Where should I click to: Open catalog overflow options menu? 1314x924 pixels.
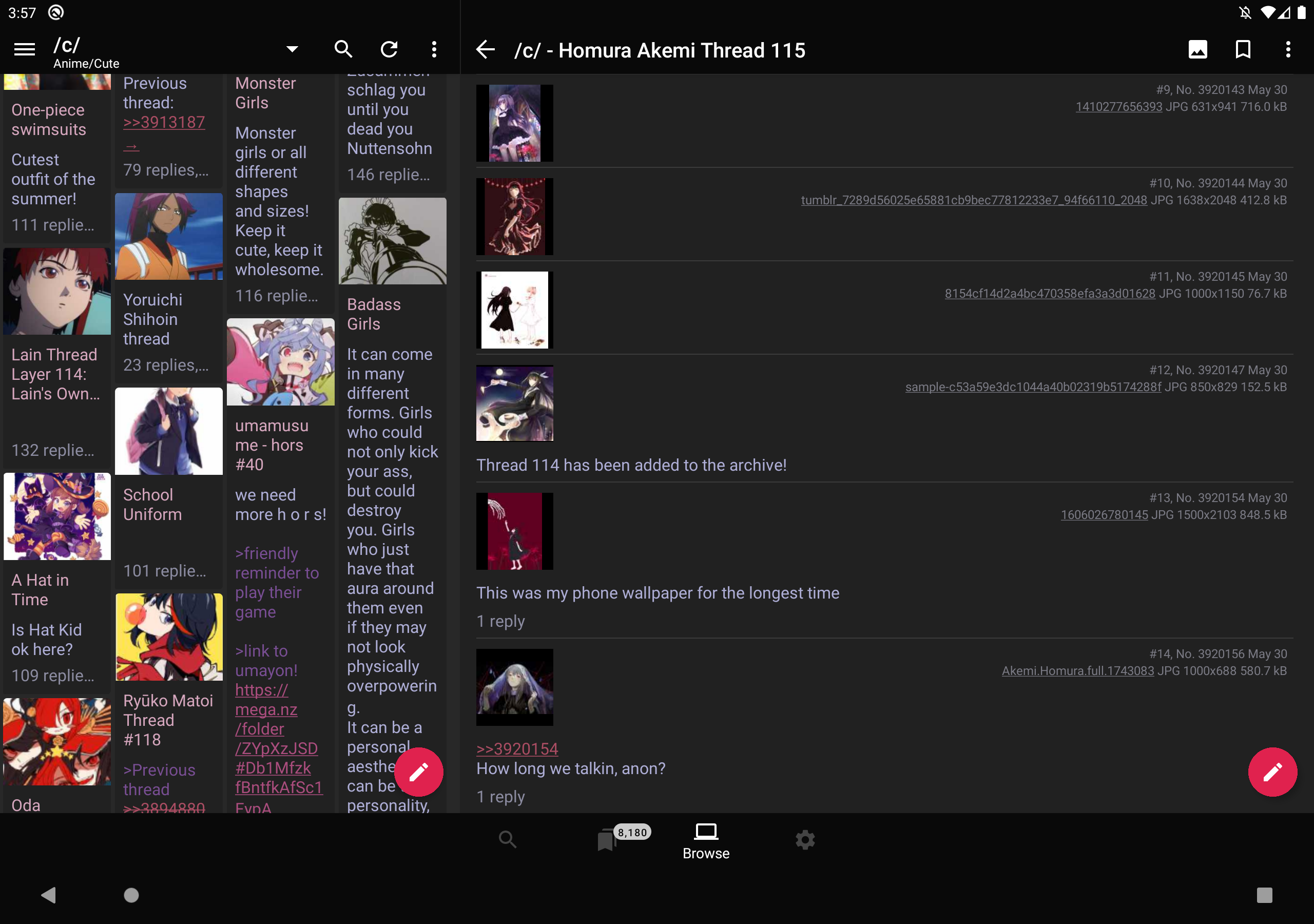pos(434,50)
